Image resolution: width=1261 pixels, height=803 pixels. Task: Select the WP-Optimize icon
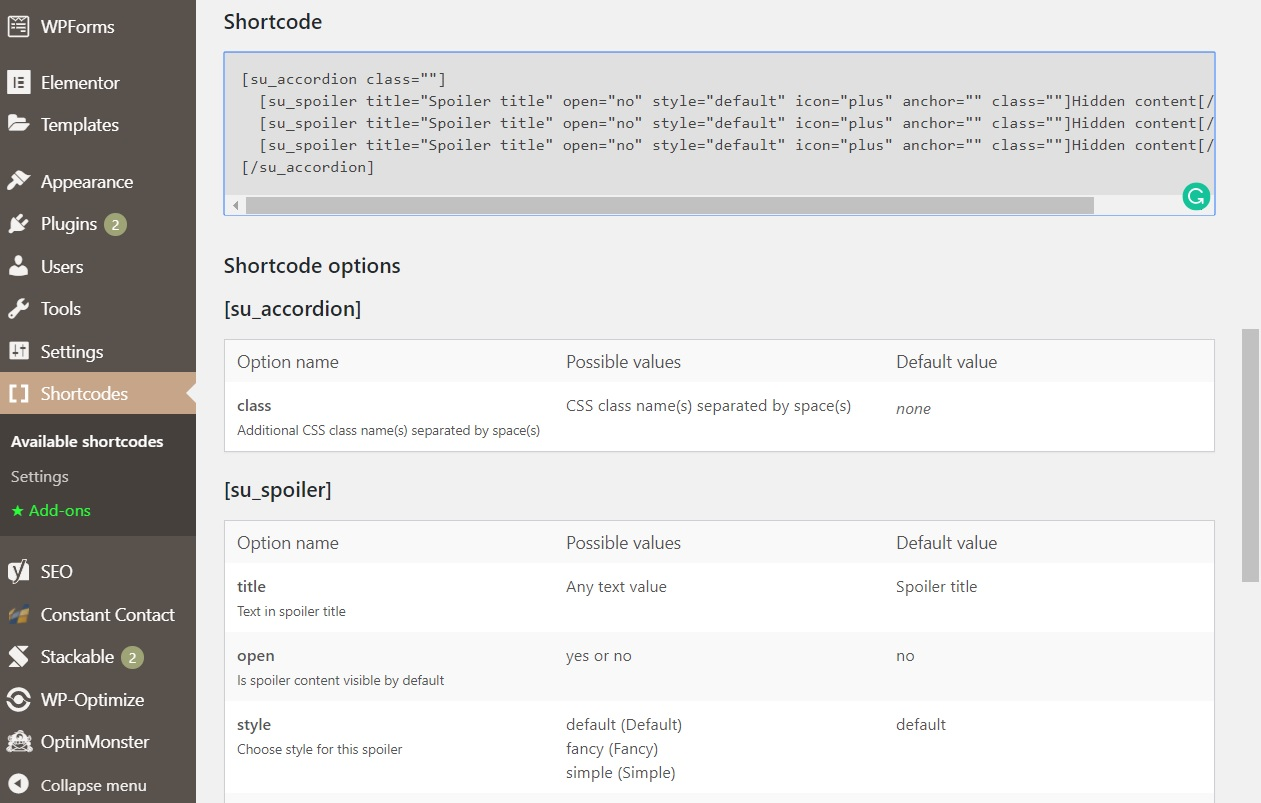pyautogui.click(x=19, y=699)
